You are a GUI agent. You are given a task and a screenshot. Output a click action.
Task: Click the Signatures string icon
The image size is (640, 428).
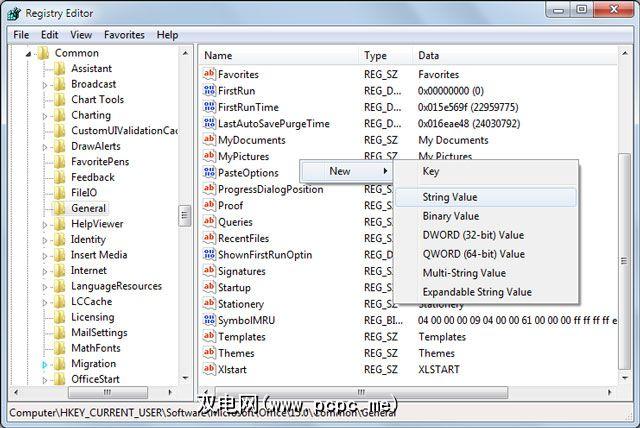tap(209, 271)
